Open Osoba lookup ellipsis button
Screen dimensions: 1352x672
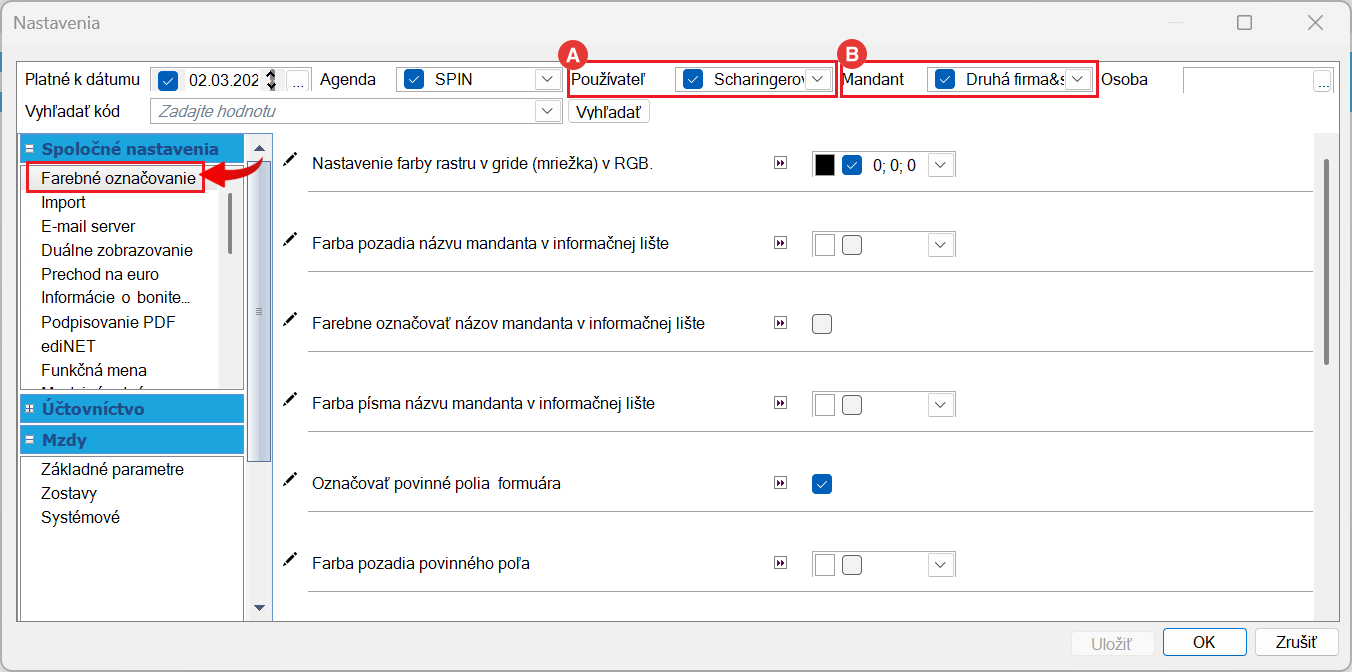tap(1323, 81)
